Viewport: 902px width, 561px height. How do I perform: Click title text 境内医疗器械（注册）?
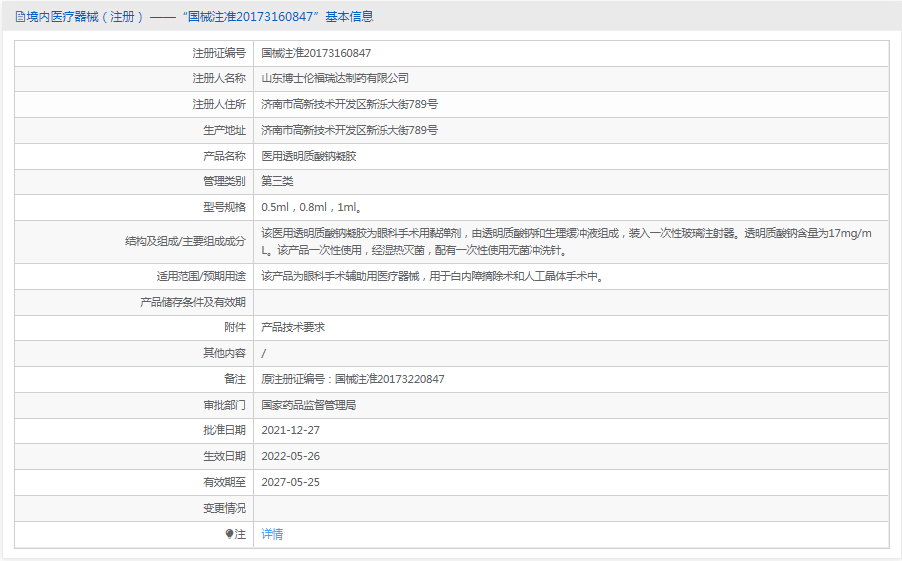(x=85, y=17)
